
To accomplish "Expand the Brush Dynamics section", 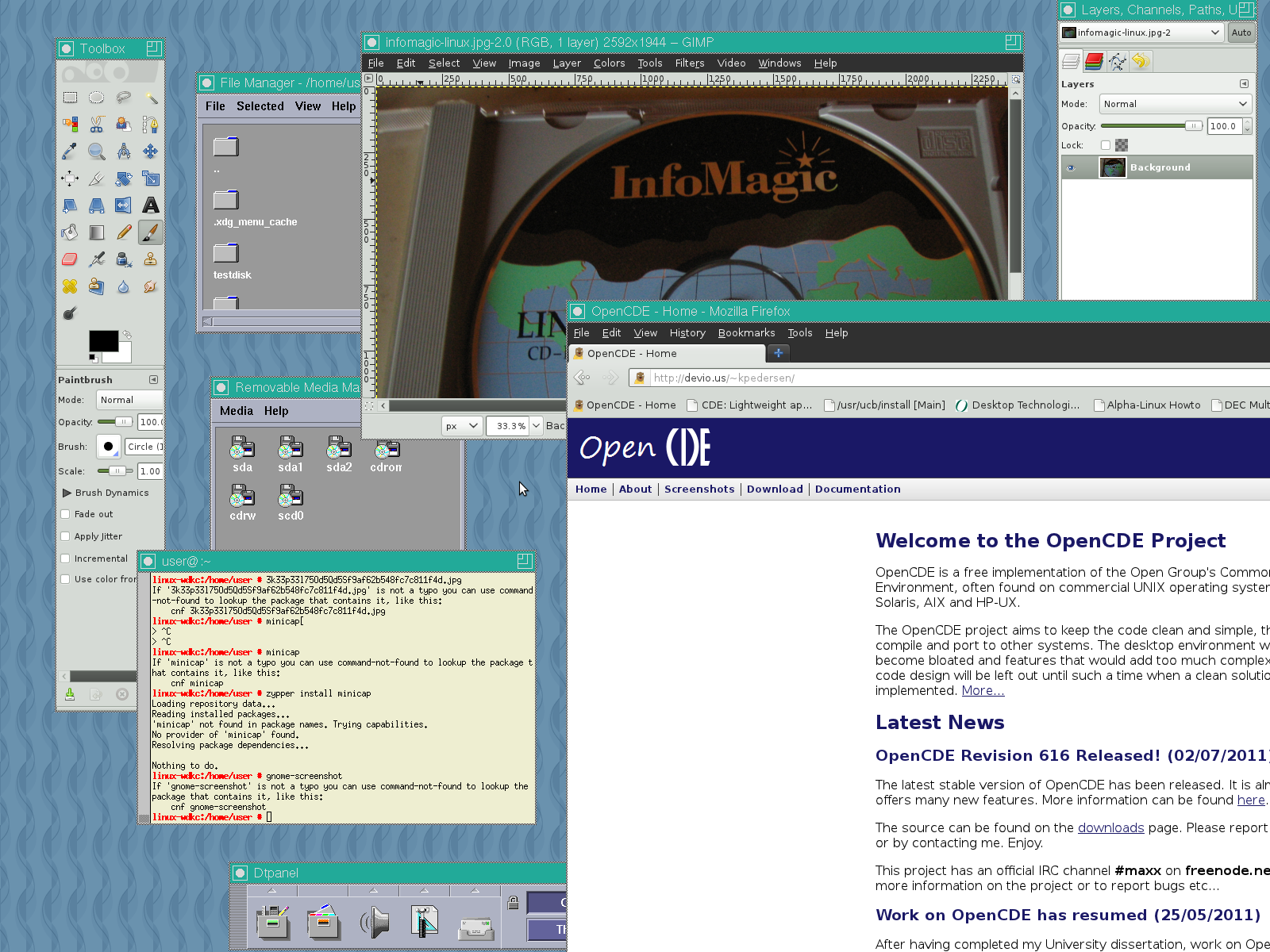I will pyautogui.click(x=67, y=493).
